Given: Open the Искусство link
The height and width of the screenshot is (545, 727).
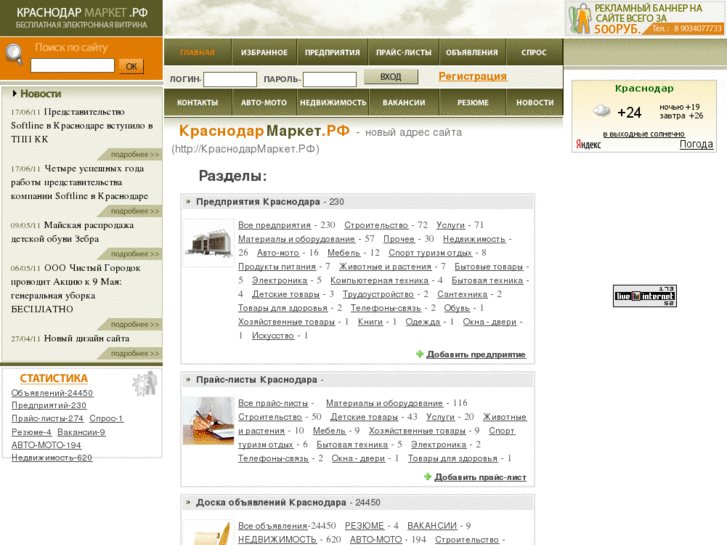Looking at the screenshot, I should click(273, 335).
